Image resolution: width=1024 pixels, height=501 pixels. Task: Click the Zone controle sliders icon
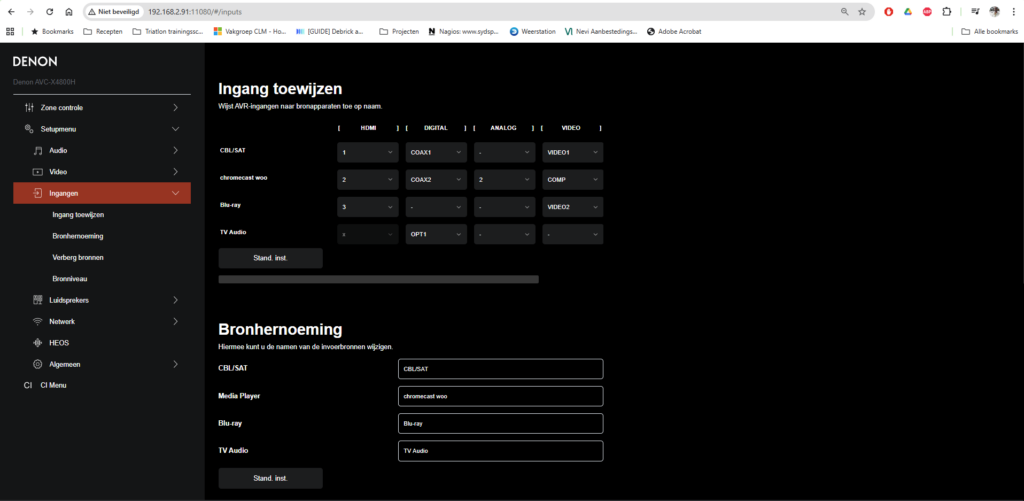(x=28, y=107)
